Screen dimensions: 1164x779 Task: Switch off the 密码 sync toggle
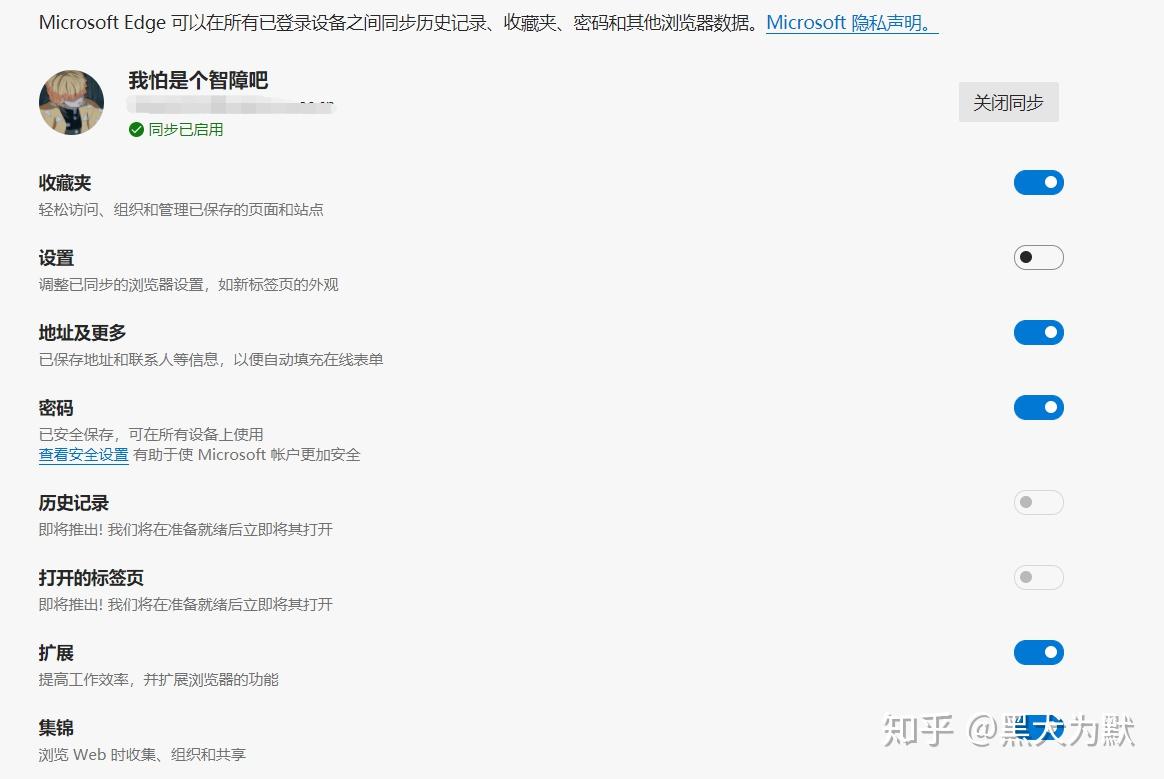tap(1039, 408)
